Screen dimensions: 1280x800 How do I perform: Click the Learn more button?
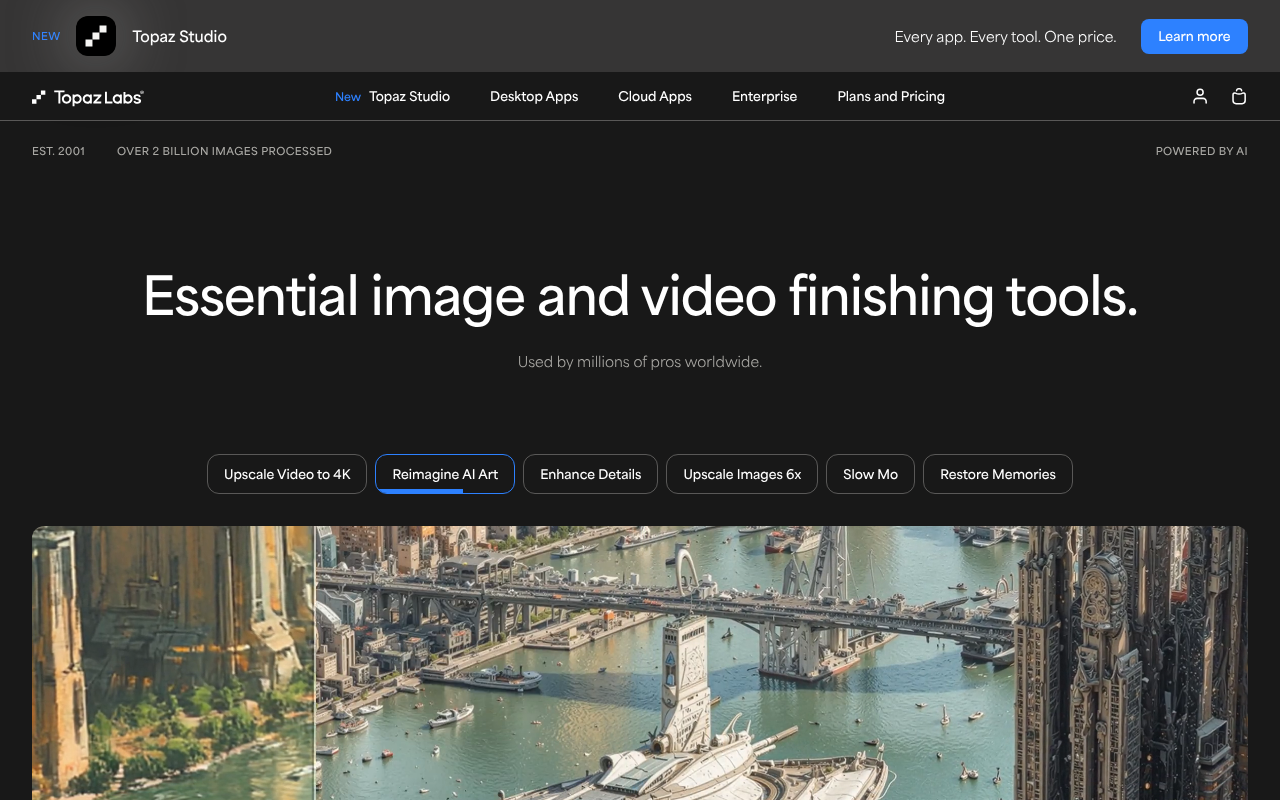(1194, 36)
